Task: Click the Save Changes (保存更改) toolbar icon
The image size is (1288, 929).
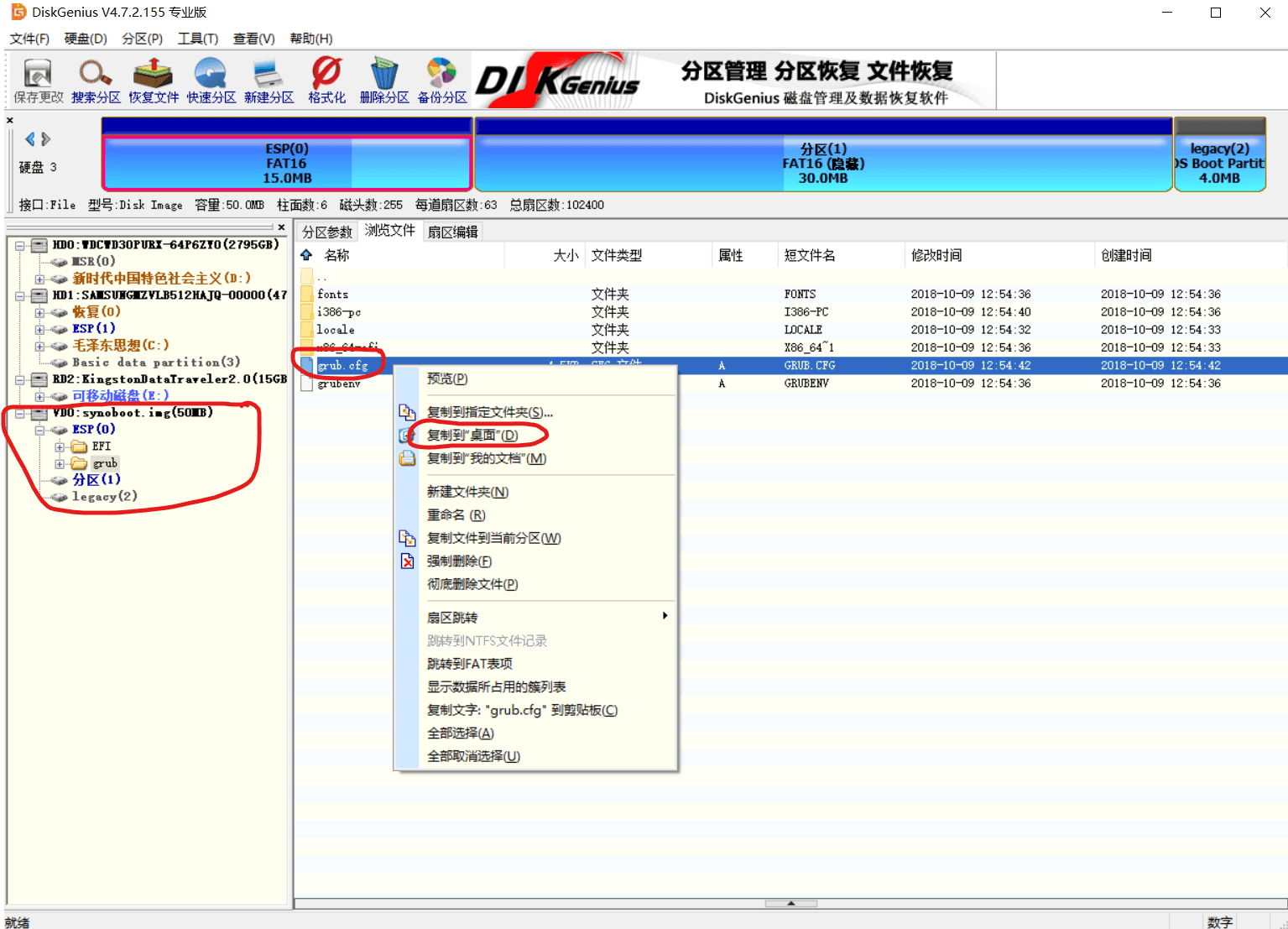Action: [38, 81]
